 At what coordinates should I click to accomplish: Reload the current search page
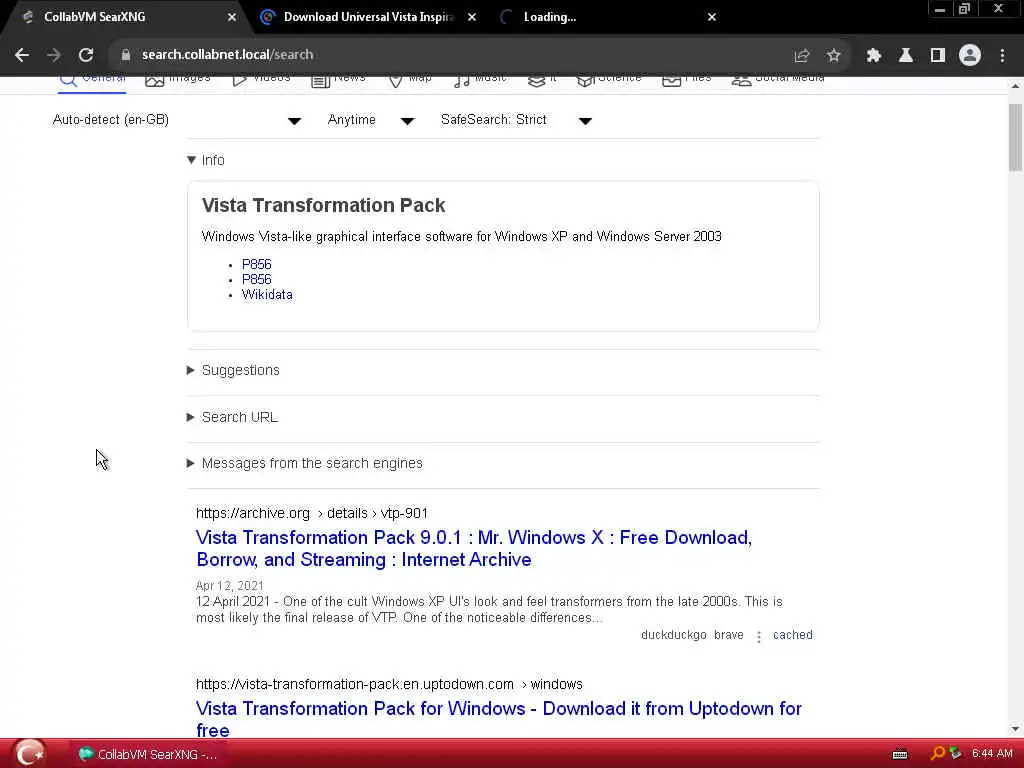(86, 55)
